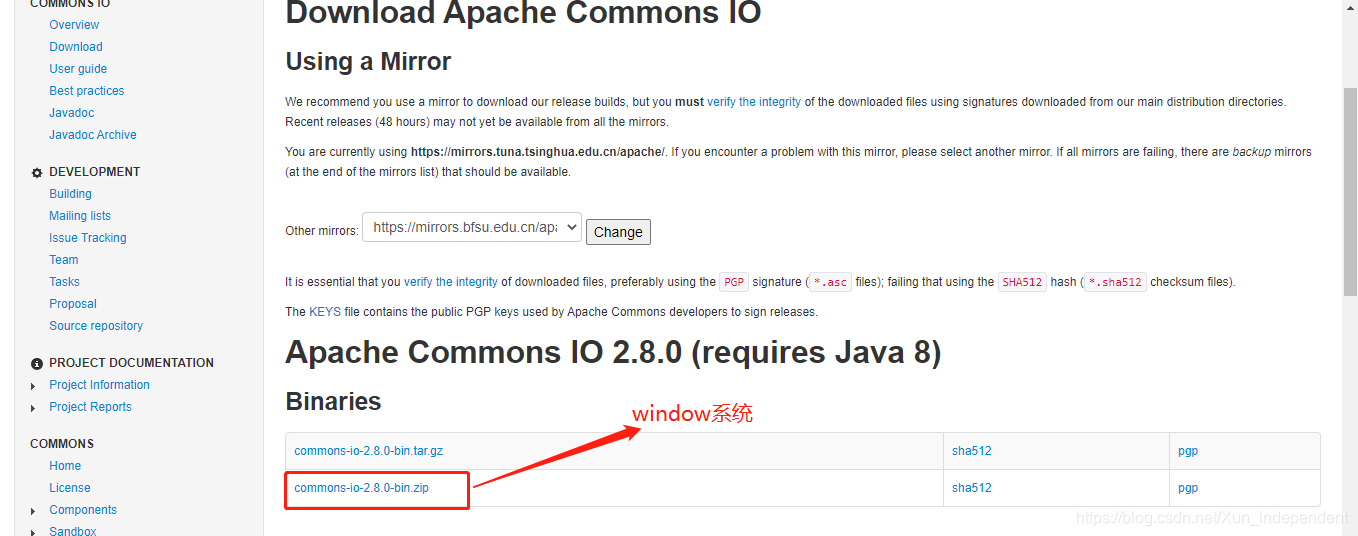Open the Other mirrors dropdown
Viewport: 1358px width, 536px height.
[x=472, y=227]
